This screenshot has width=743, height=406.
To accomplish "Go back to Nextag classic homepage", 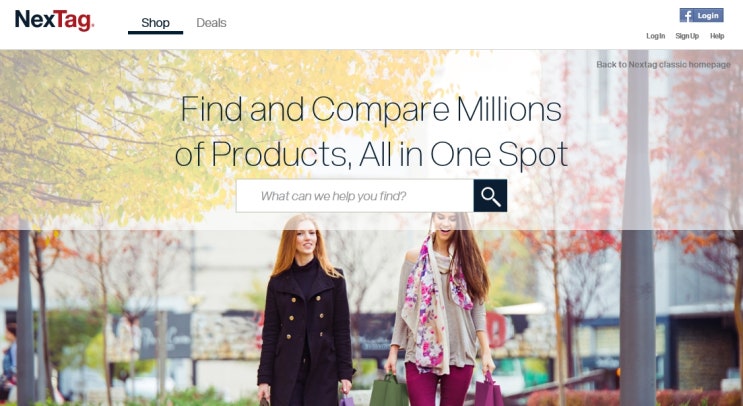I will (663, 64).
